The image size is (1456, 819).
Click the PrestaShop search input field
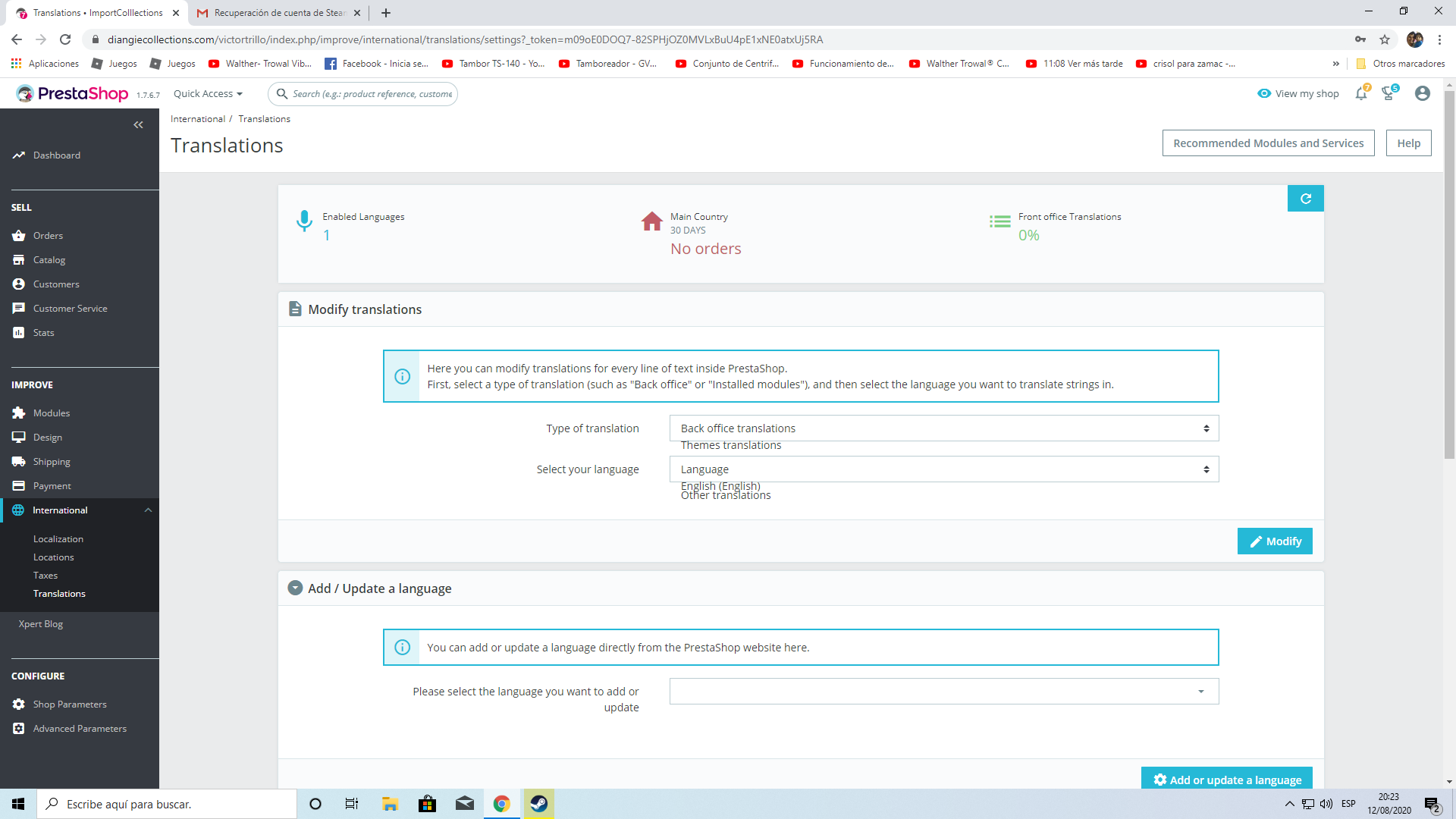coord(372,94)
